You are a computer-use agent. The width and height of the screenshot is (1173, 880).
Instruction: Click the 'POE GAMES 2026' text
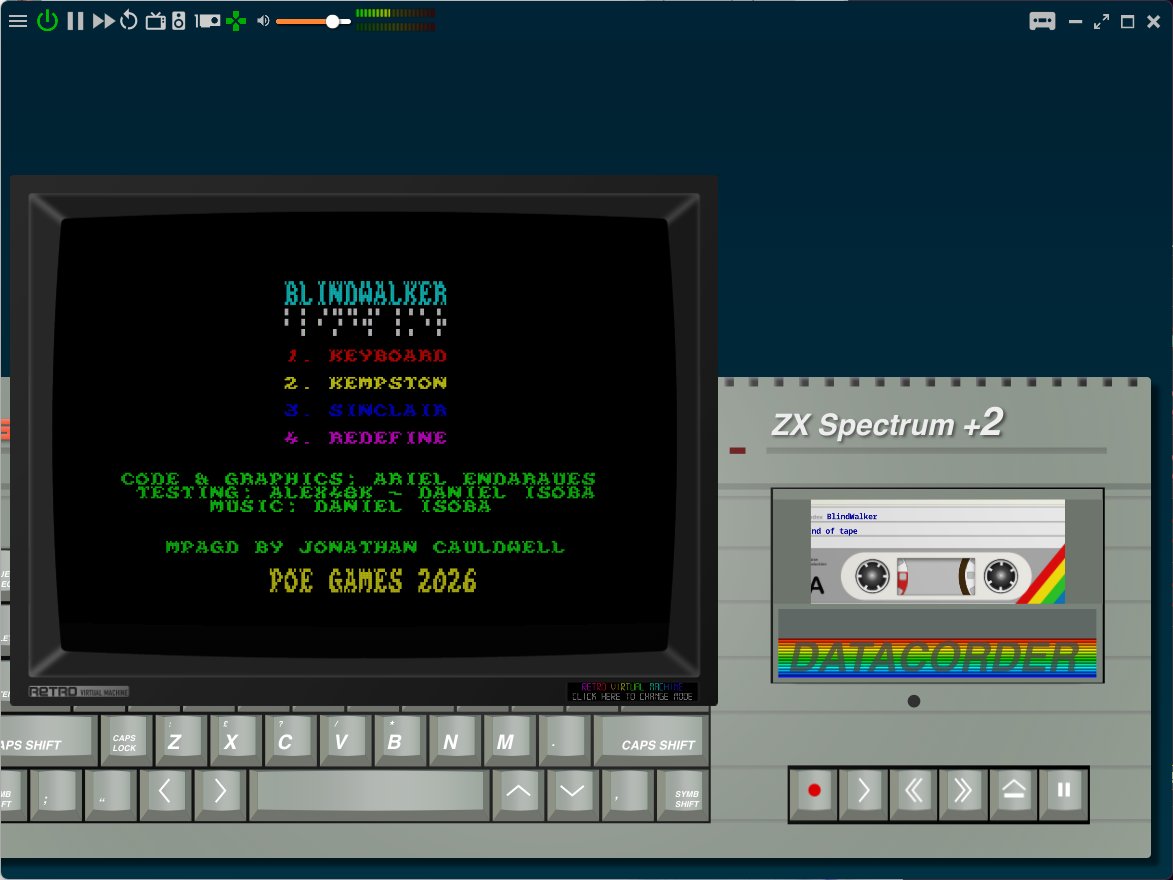[373, 581]
